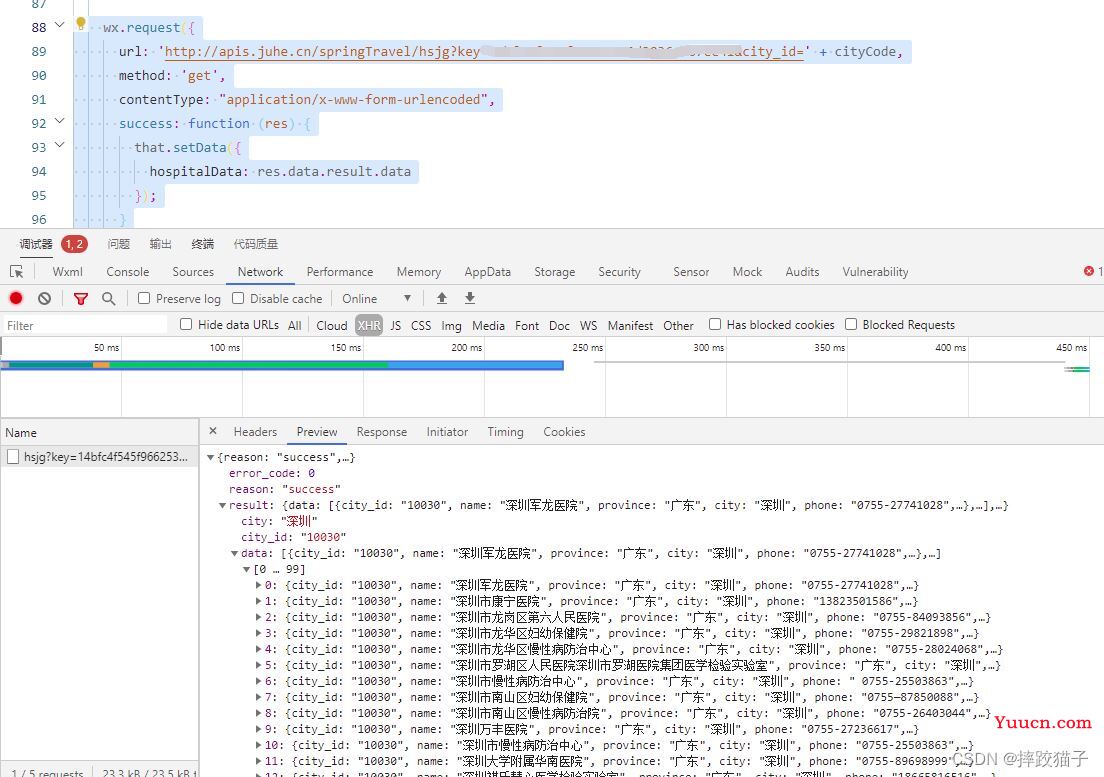1104x777 pixels.
Task: Select the JS request type filter
Action: (396, 325)
